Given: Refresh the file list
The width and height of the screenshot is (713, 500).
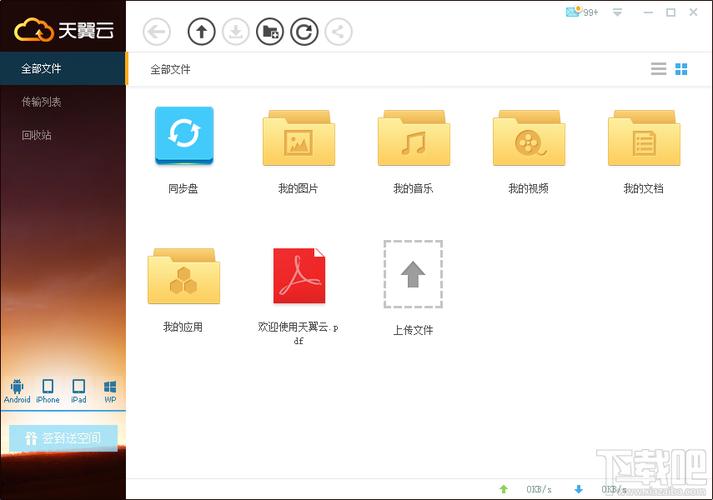Looking at the screenshot, I should coord(304,31).
